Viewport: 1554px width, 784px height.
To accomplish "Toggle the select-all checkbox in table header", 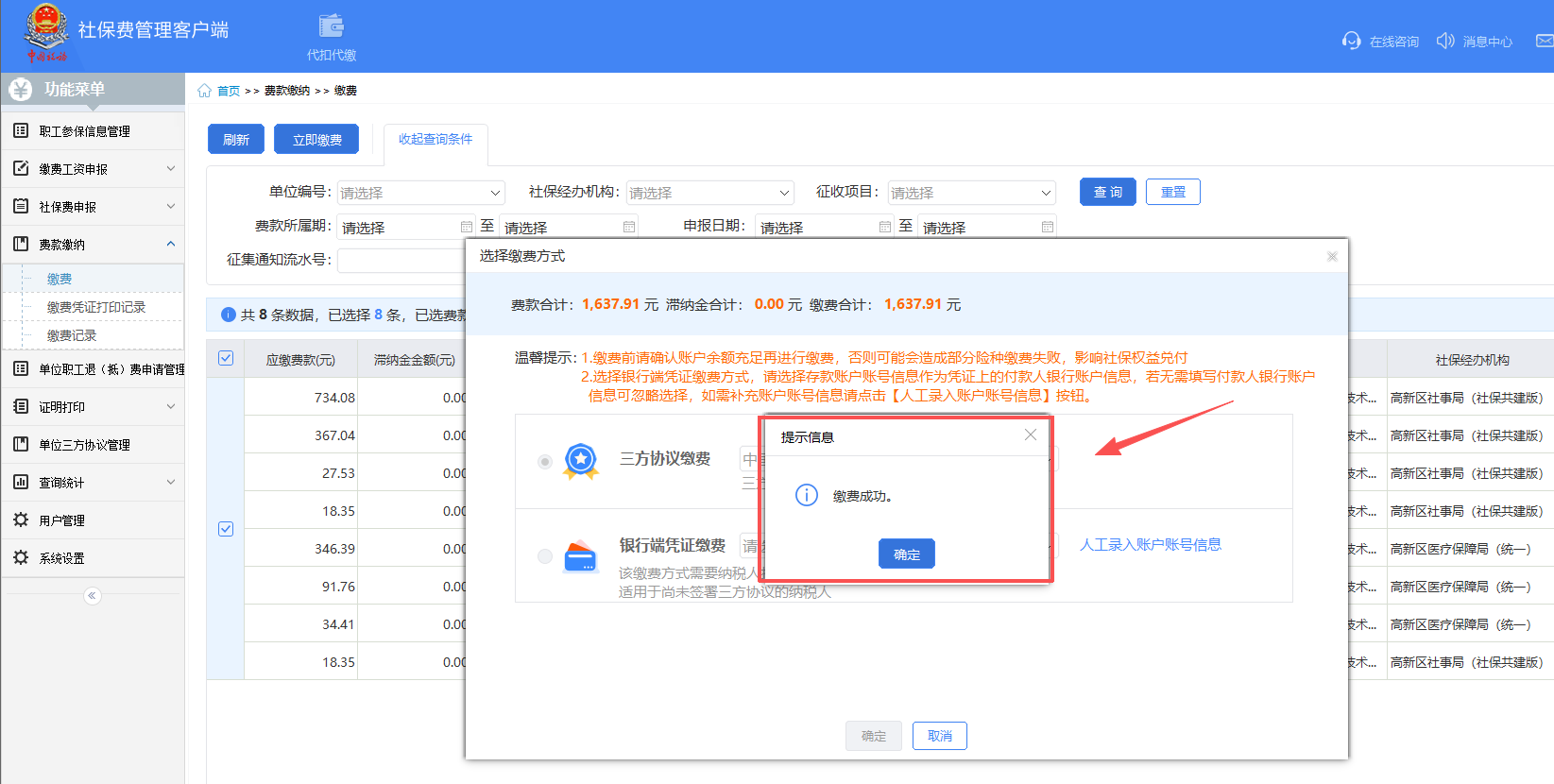I will [x=226, y=358].
